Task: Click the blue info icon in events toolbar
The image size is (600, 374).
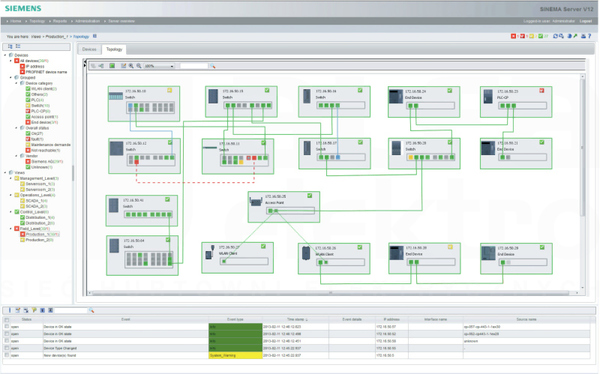Action: pyautogui.click(x=10, y=310)
